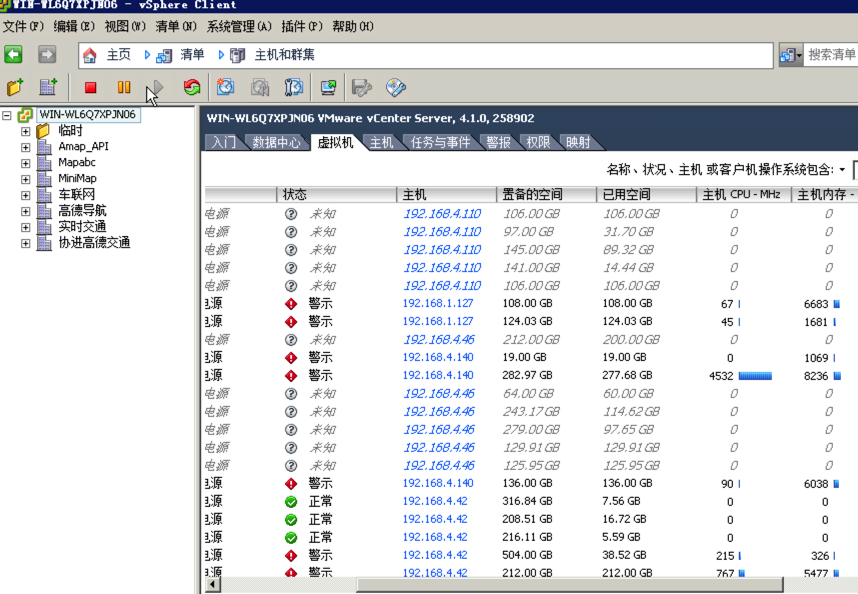Screen dimensions: 858x594
Task: Click the Revert to Snapshot icon
Action: [260, 88]
